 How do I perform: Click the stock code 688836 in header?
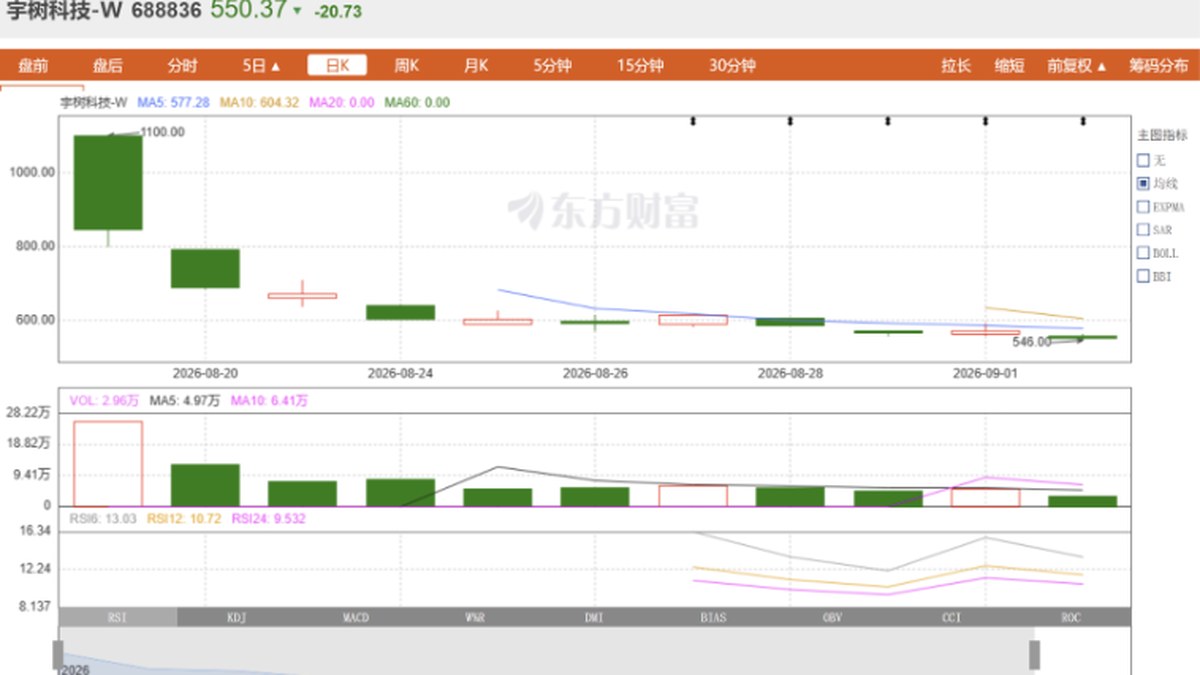point(166,11)
